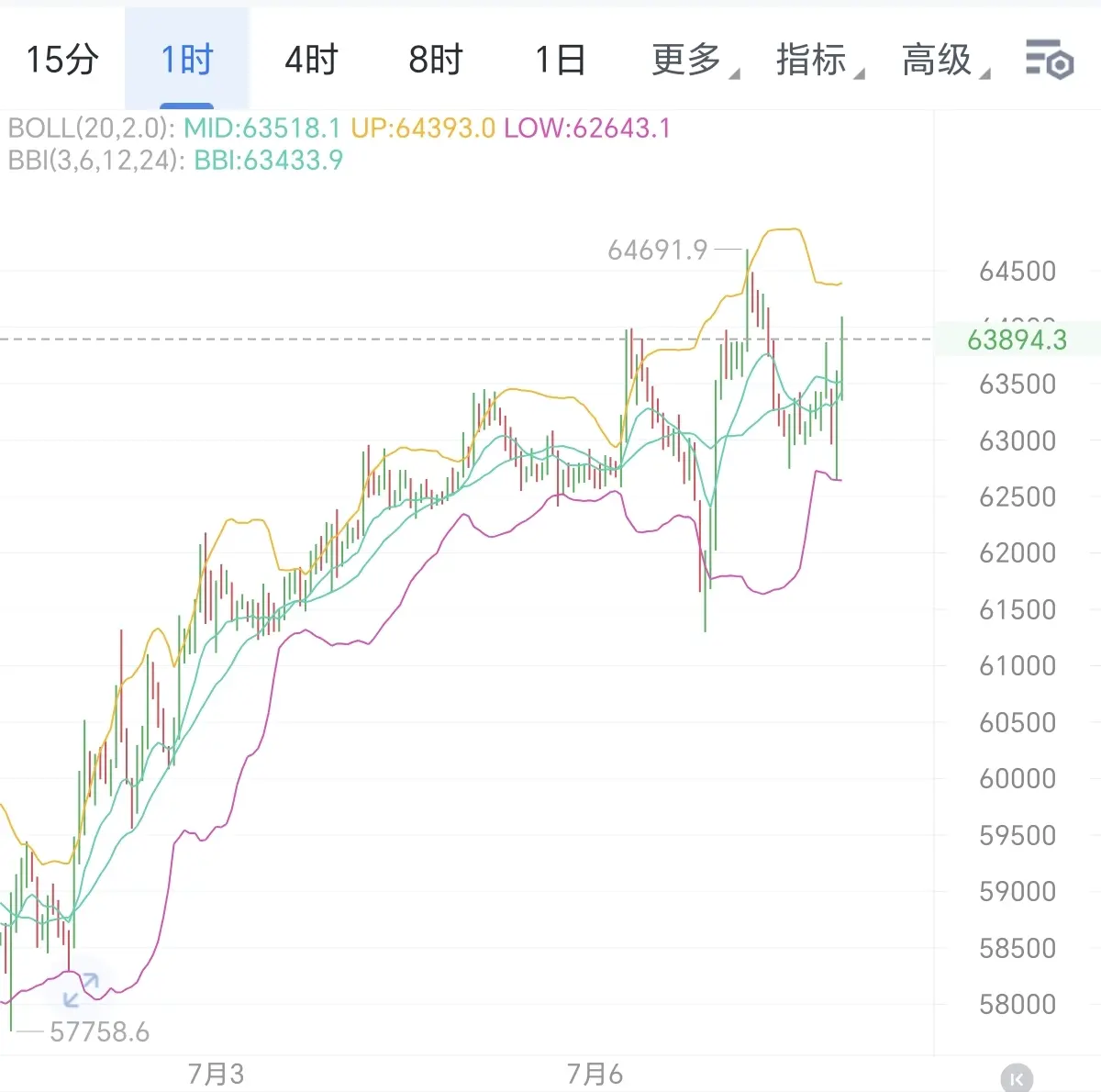Switch to the 8时 timeframe

[x=436, y=60]
